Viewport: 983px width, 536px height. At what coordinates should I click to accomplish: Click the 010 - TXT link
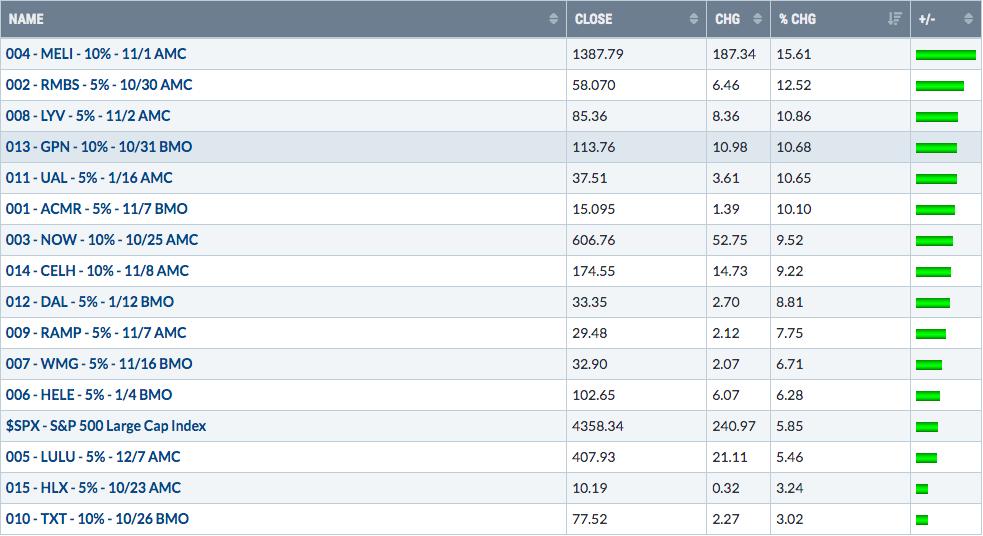click(x=97, y=518)
